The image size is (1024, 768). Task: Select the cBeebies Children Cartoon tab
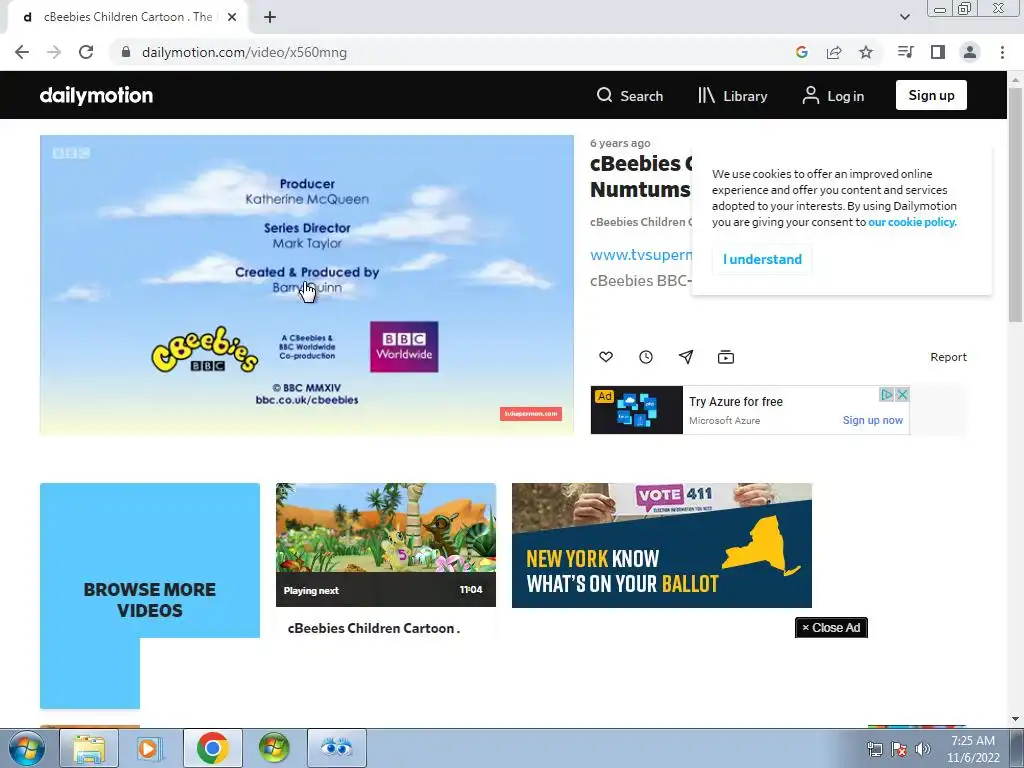127,18
